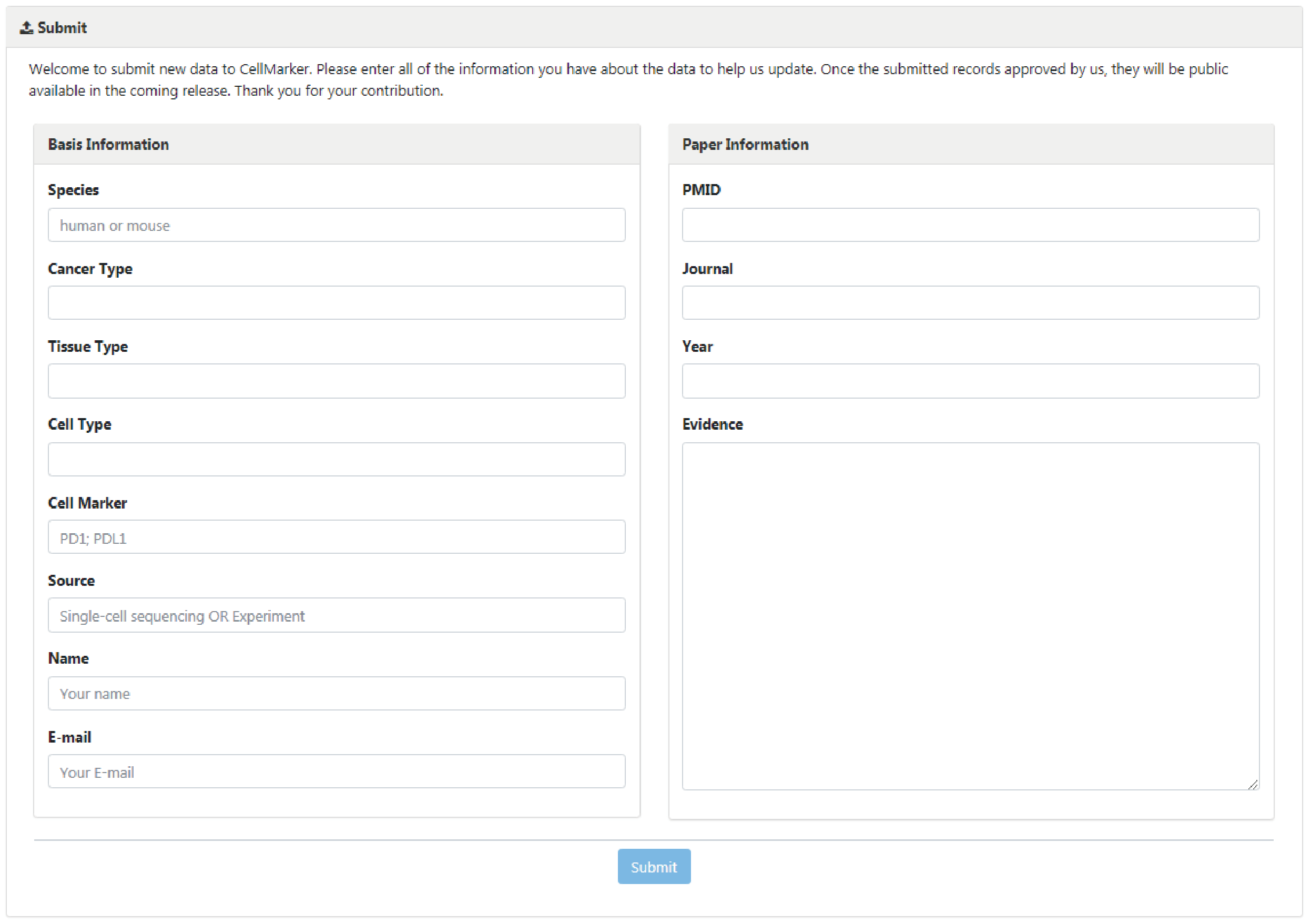Select the Journal text input
The height and width of the screenshot is (924, 1311).
(970, 303)
